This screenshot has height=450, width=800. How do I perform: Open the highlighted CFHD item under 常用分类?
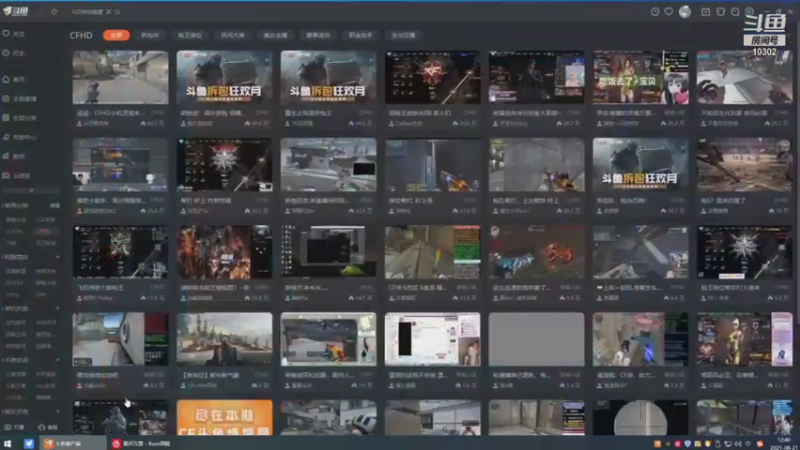pos(44,231)
